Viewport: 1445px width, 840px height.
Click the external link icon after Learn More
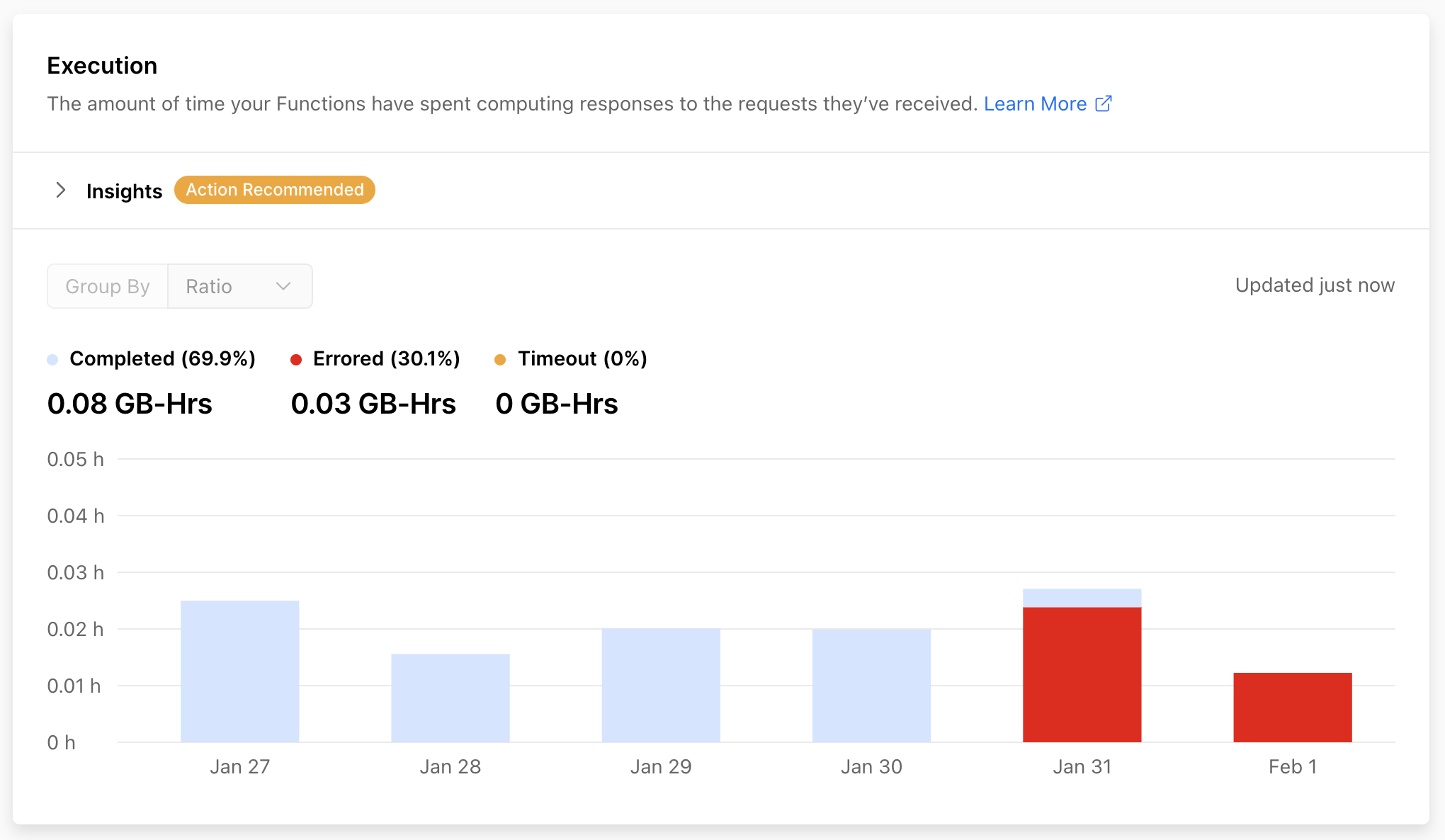(1104, 103)
